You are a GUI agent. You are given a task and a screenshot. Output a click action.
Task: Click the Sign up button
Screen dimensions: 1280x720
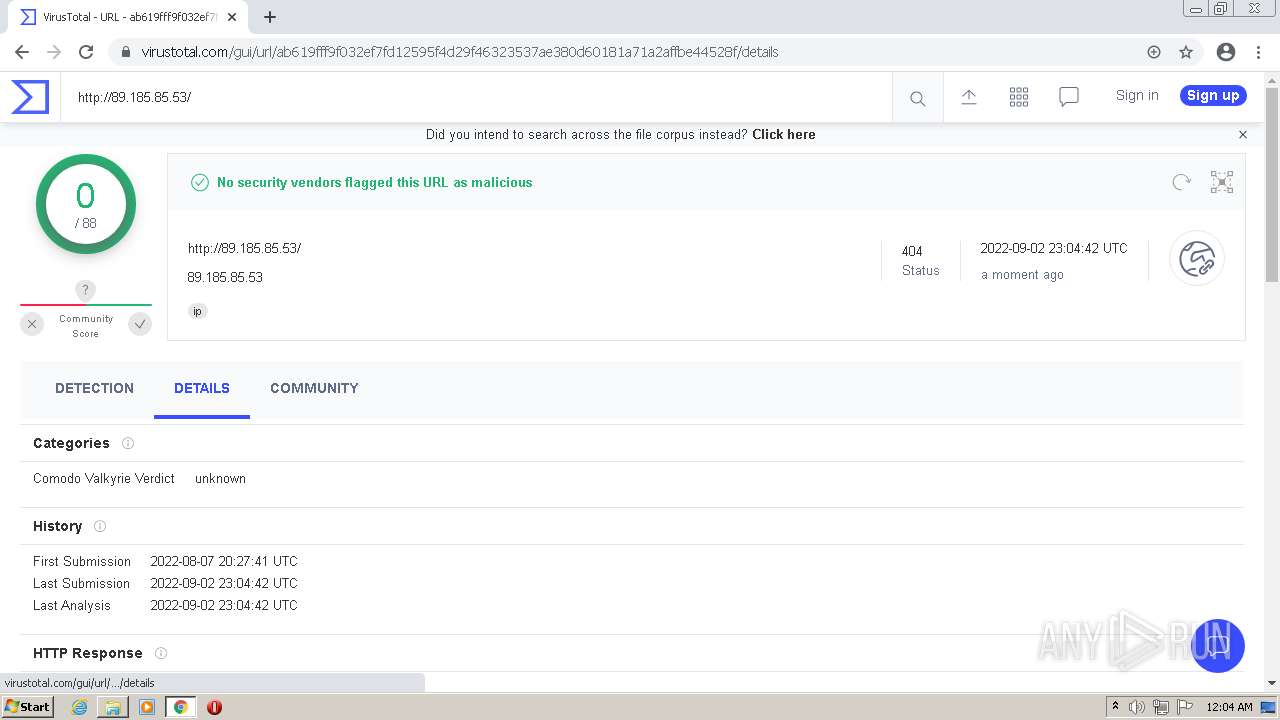click(x=1213, y=95)
